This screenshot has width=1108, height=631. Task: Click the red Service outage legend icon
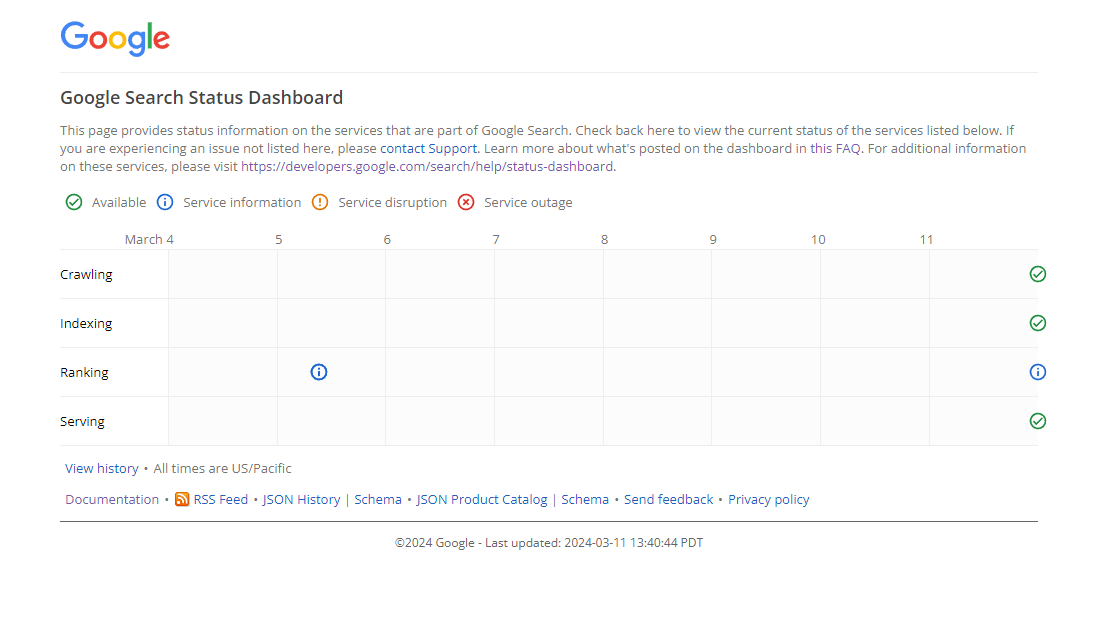click(466, 202)
